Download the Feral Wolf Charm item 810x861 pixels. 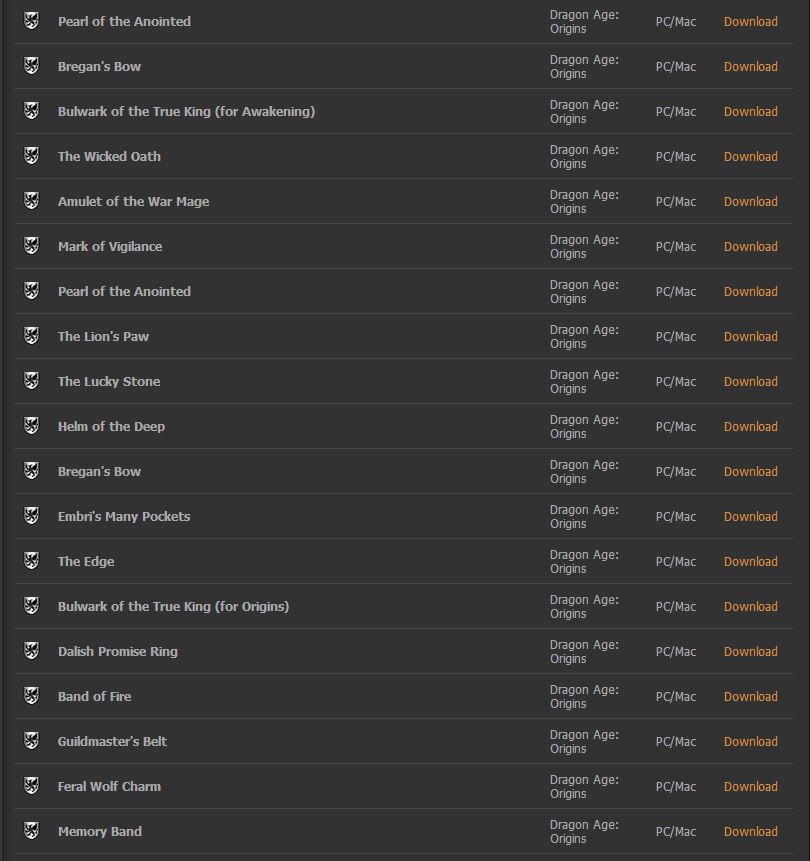click(750, 786)
